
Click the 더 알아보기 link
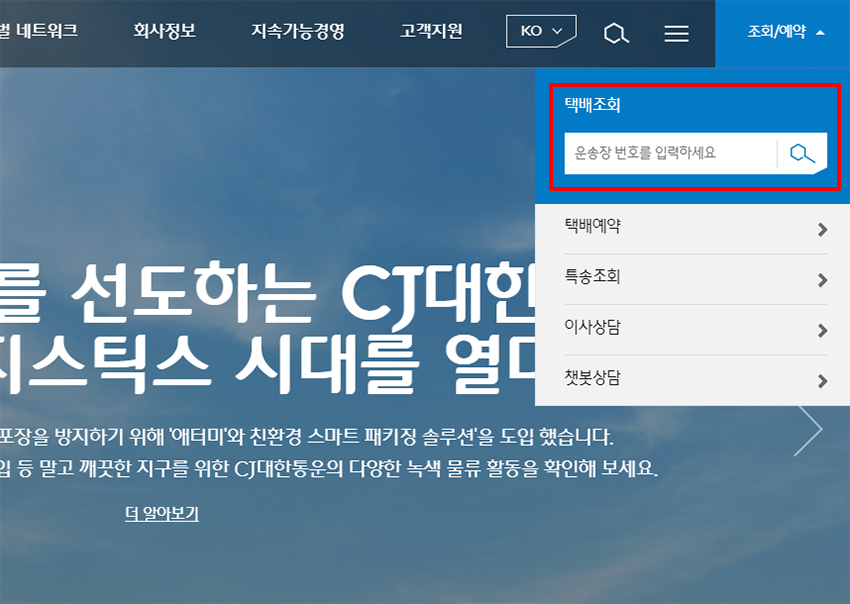pos(162,513)
